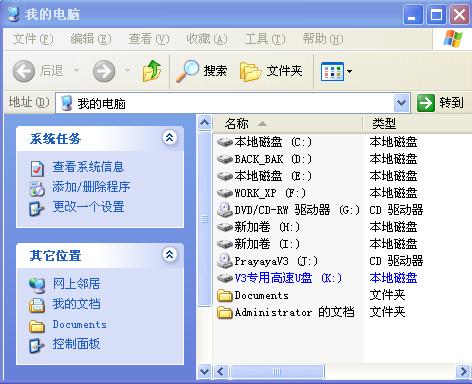
Task: Open the 收藏(A) menu
Action: (x=207, y=39)
